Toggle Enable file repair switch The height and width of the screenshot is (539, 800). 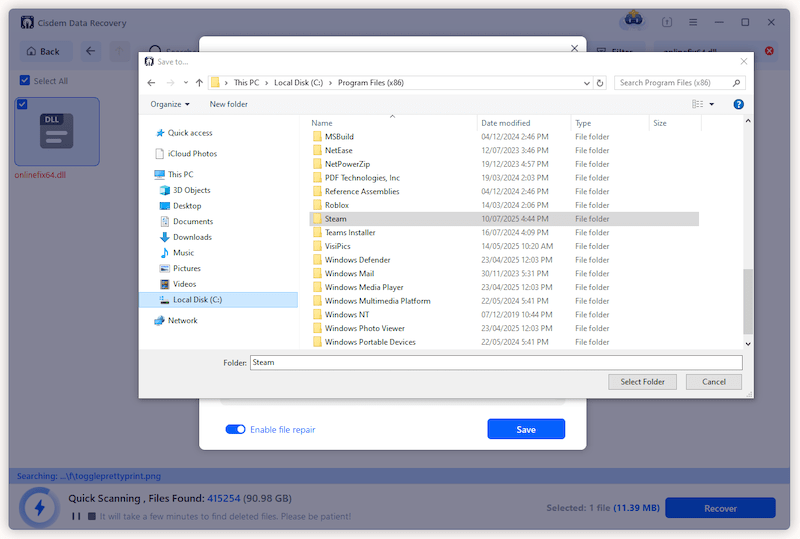click(x=235, y=429)
